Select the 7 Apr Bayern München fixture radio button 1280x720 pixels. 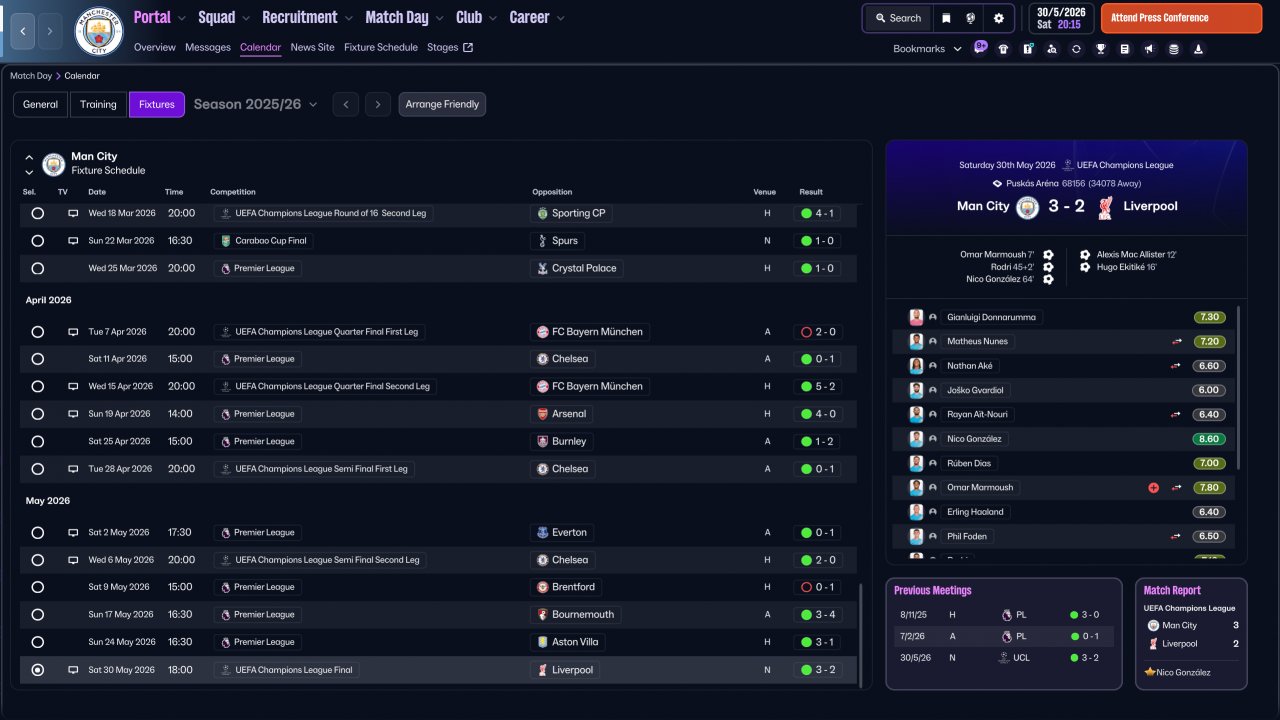pos(38,332)
